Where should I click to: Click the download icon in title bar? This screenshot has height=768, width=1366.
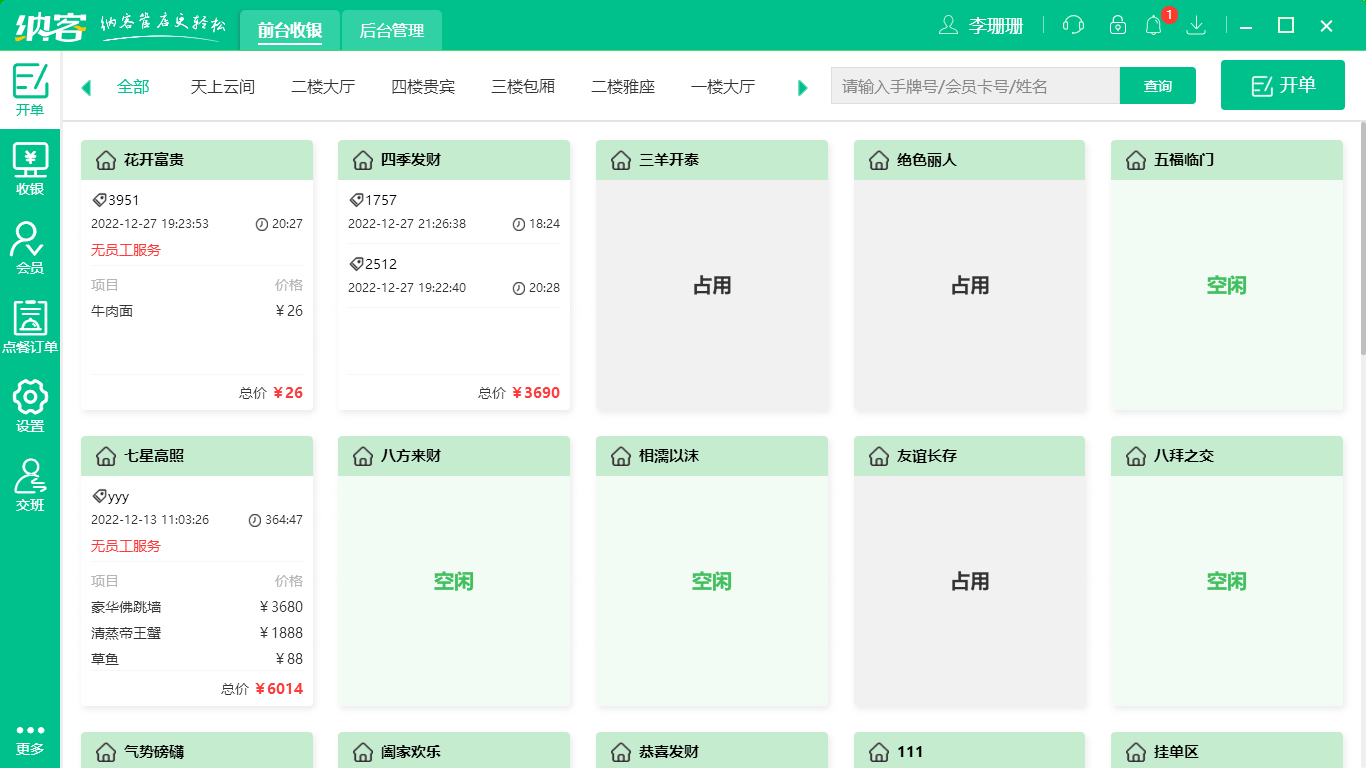click(1195, 25)
